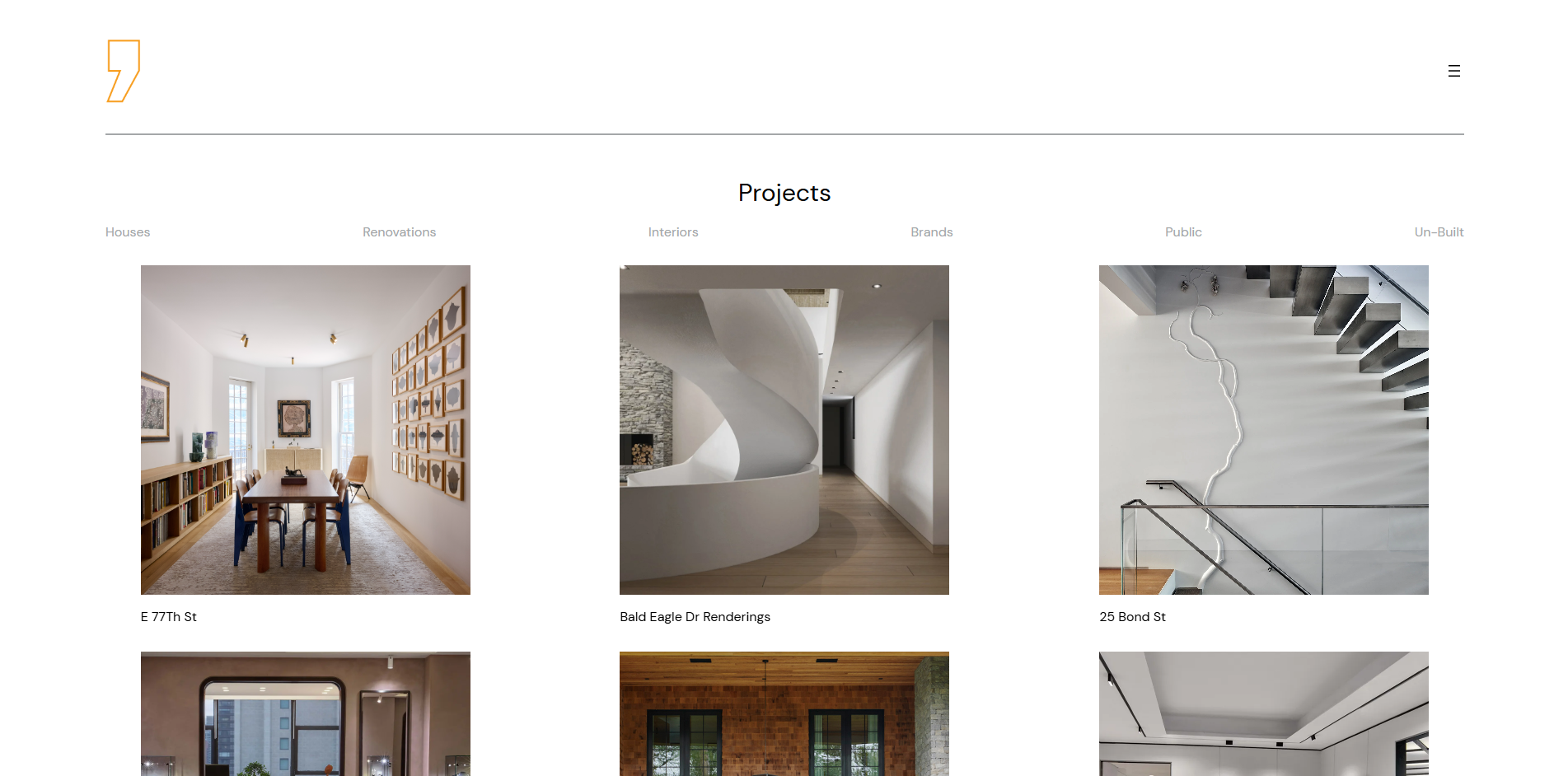1568x776 pixels.
Task: Filter projects by Brands
Action: [x=932, y=232]
